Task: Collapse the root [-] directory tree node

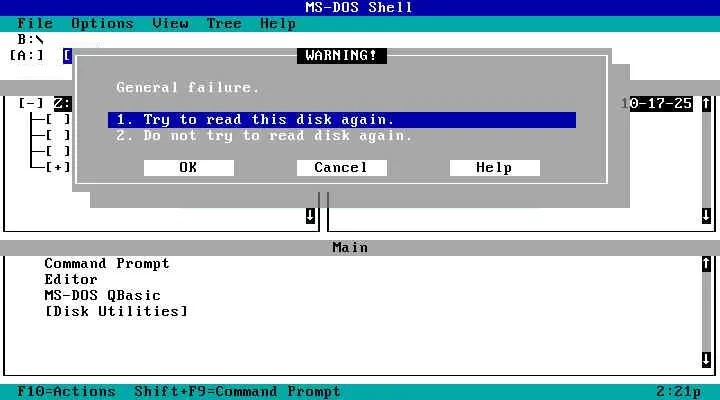Action: coord(31,103)
